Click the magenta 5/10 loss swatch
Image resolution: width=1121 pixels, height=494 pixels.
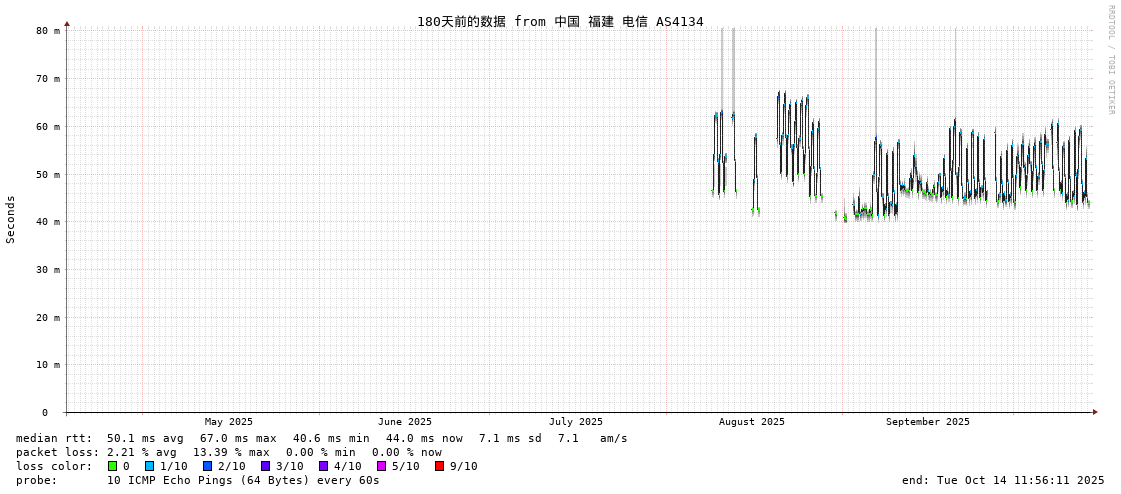pos(381,466)
